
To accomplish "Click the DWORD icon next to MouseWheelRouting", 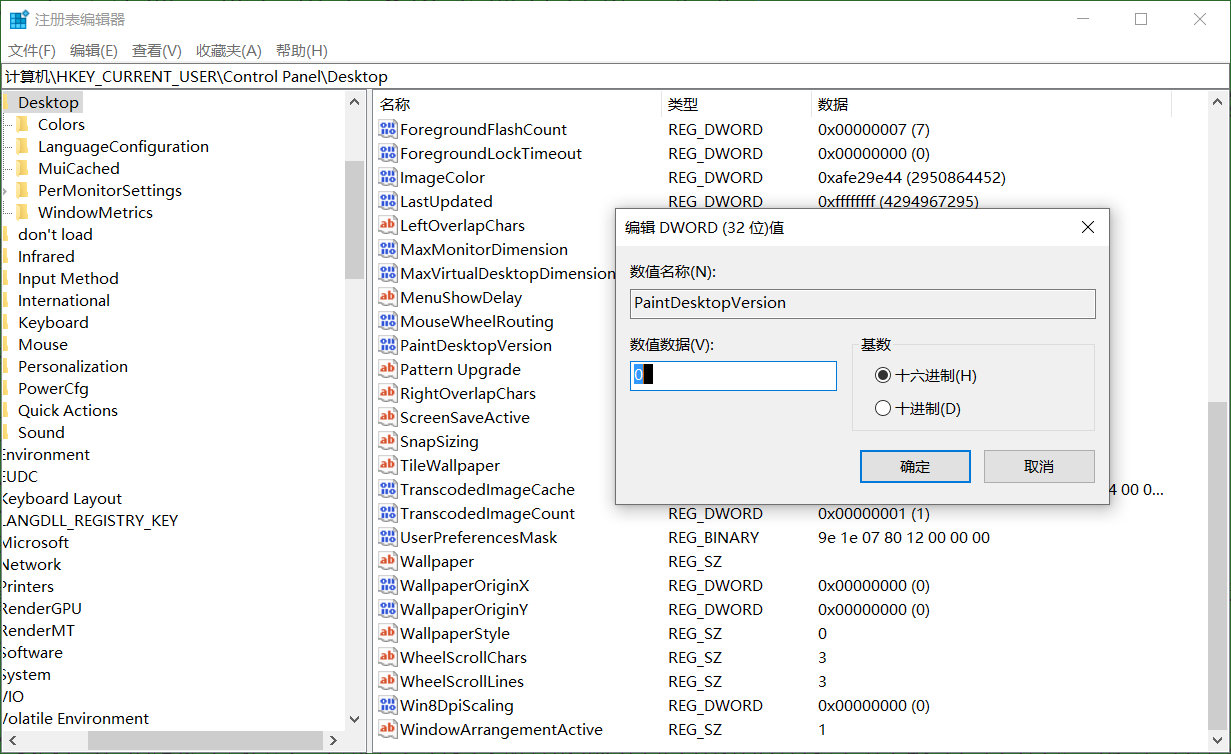I will 389,321.
